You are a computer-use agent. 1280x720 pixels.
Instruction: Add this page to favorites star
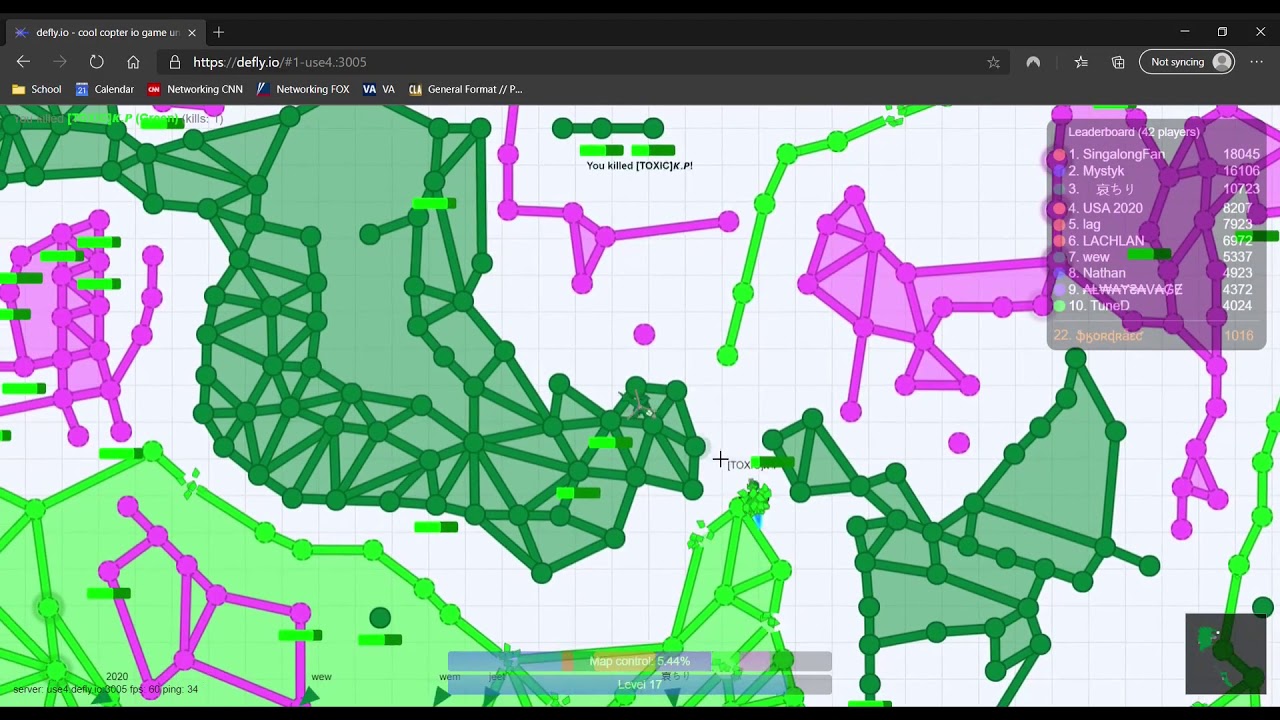tap(993, 62)
